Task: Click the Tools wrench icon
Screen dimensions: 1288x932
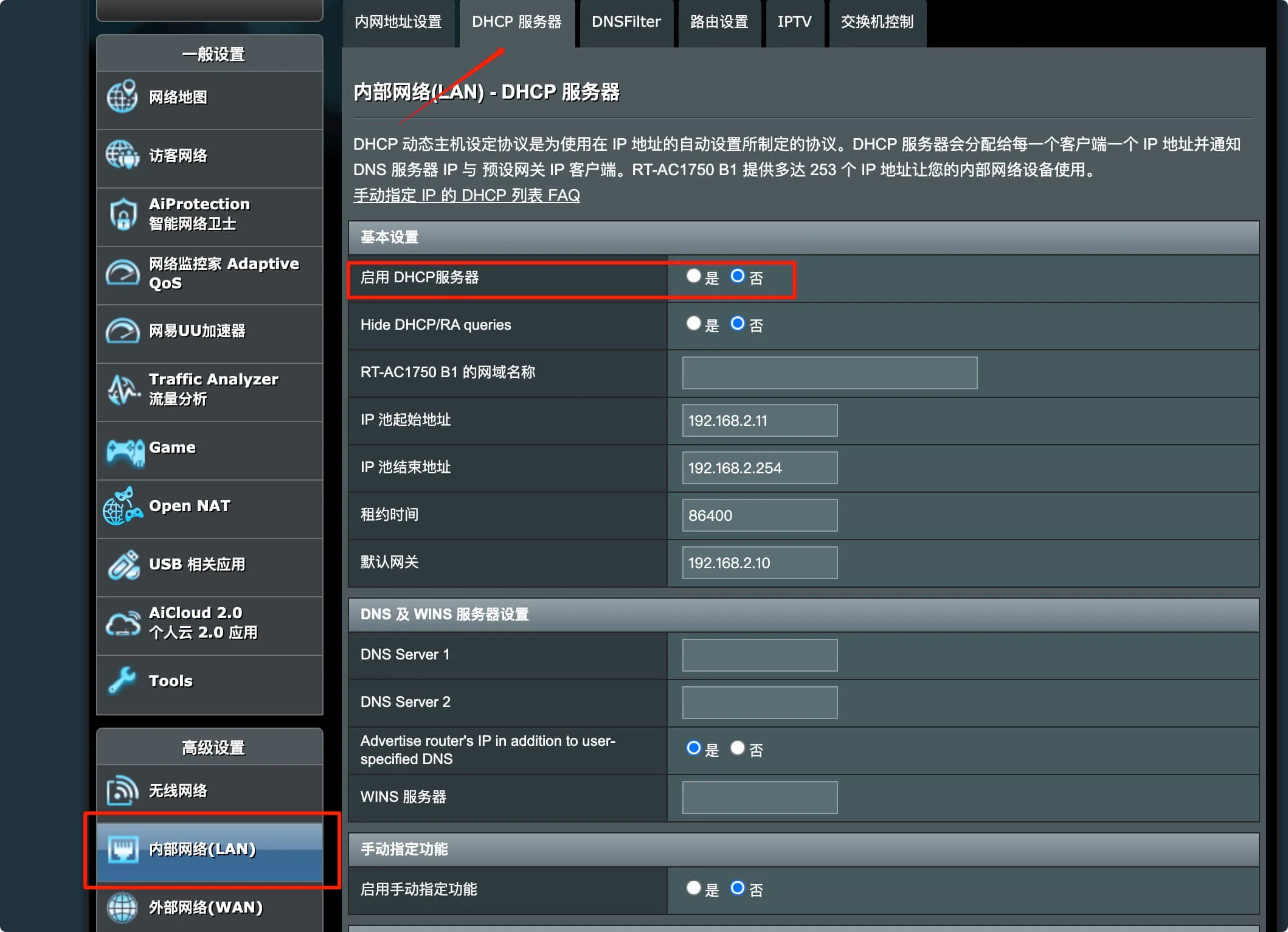Action: [x=122, y=680]
